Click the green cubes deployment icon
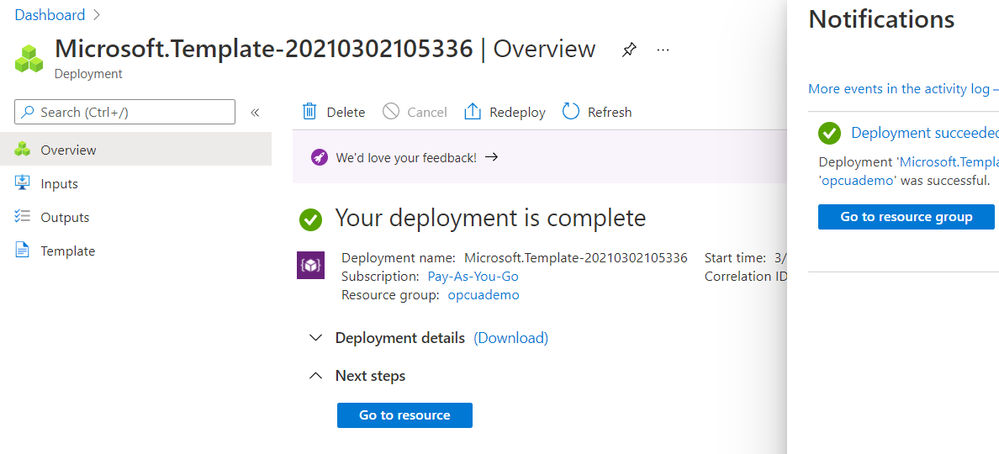Viewport: 999px width, 454px height. [x=29, y=58]
